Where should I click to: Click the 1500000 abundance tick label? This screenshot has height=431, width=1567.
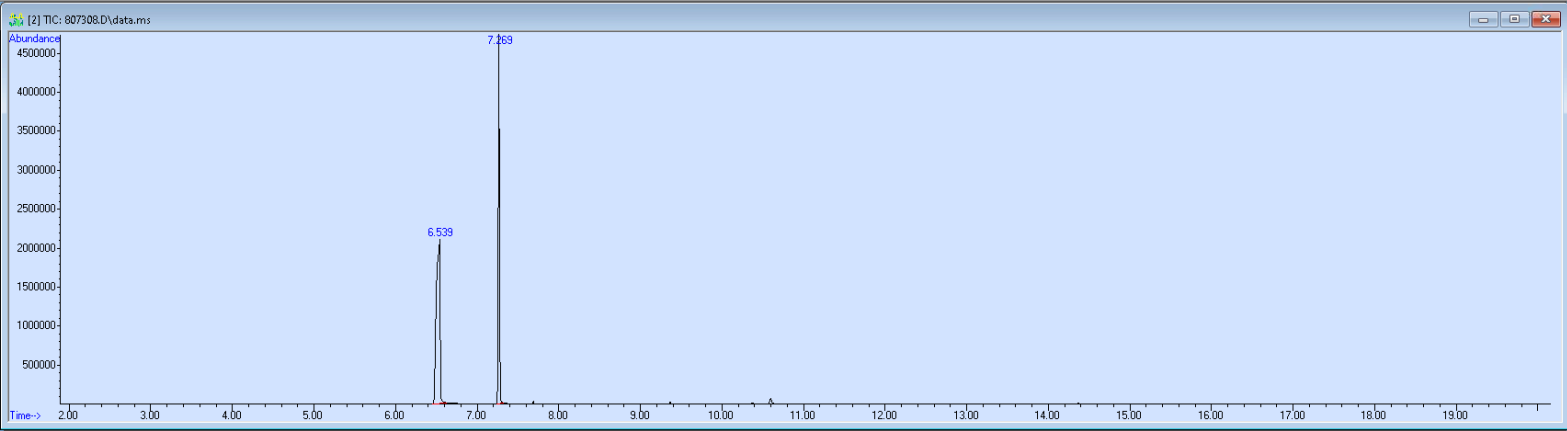[x=35, y=287]
